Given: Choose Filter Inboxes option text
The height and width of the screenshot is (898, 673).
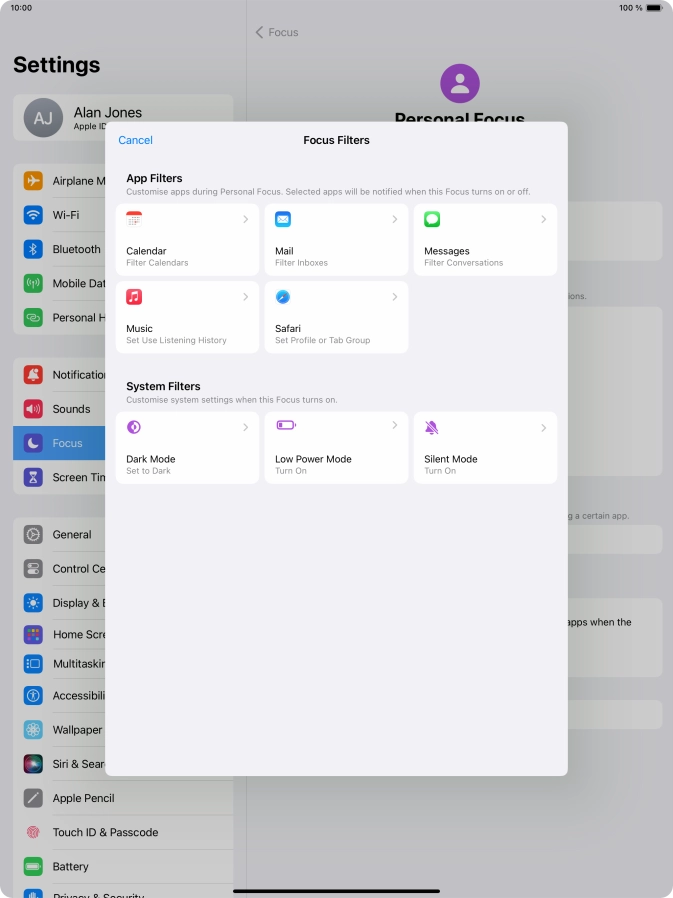Looking at the screenshot, I should 301,263.
